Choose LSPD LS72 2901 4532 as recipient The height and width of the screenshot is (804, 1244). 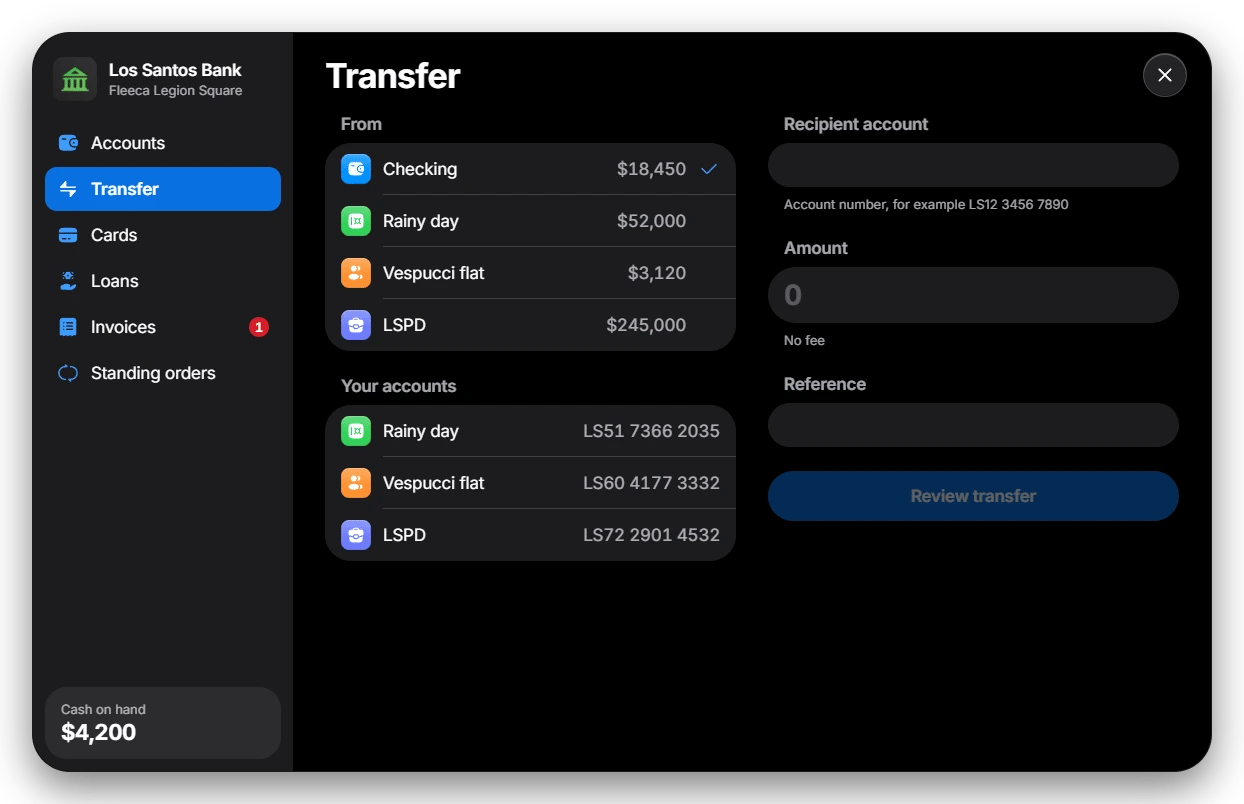[x=530, y=535]
